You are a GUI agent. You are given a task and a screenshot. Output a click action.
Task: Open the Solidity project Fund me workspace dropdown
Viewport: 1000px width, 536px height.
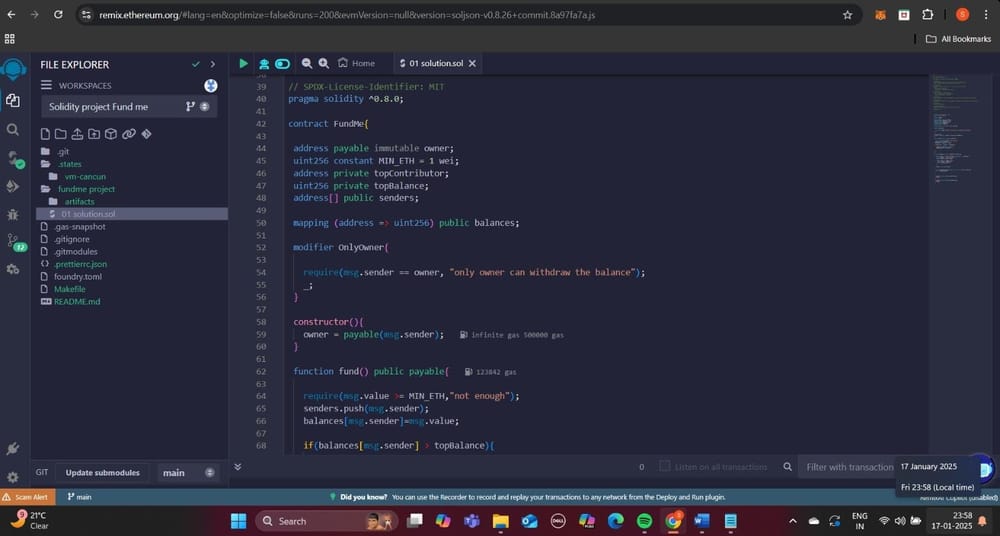[129, 107]
